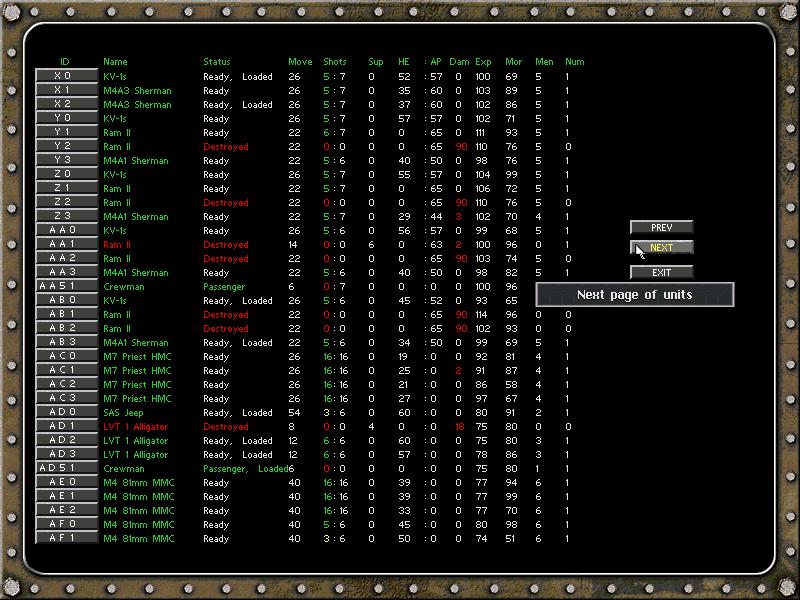Choose Priest unit ID button AC3
The image size is (800, 600).
pos(66,398)
